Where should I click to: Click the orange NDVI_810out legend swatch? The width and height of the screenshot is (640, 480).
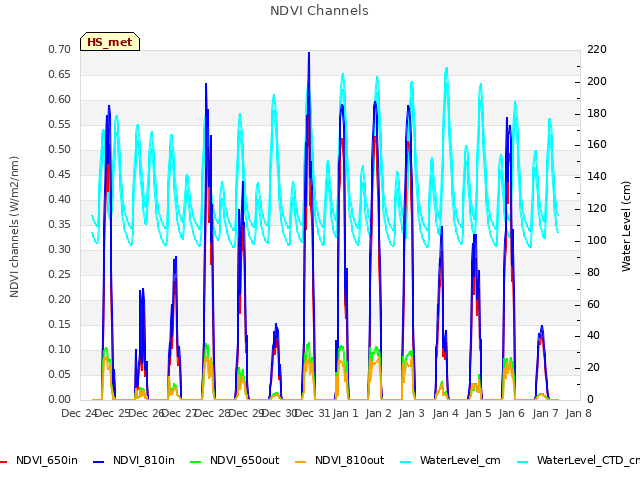(x=300, y=462)
